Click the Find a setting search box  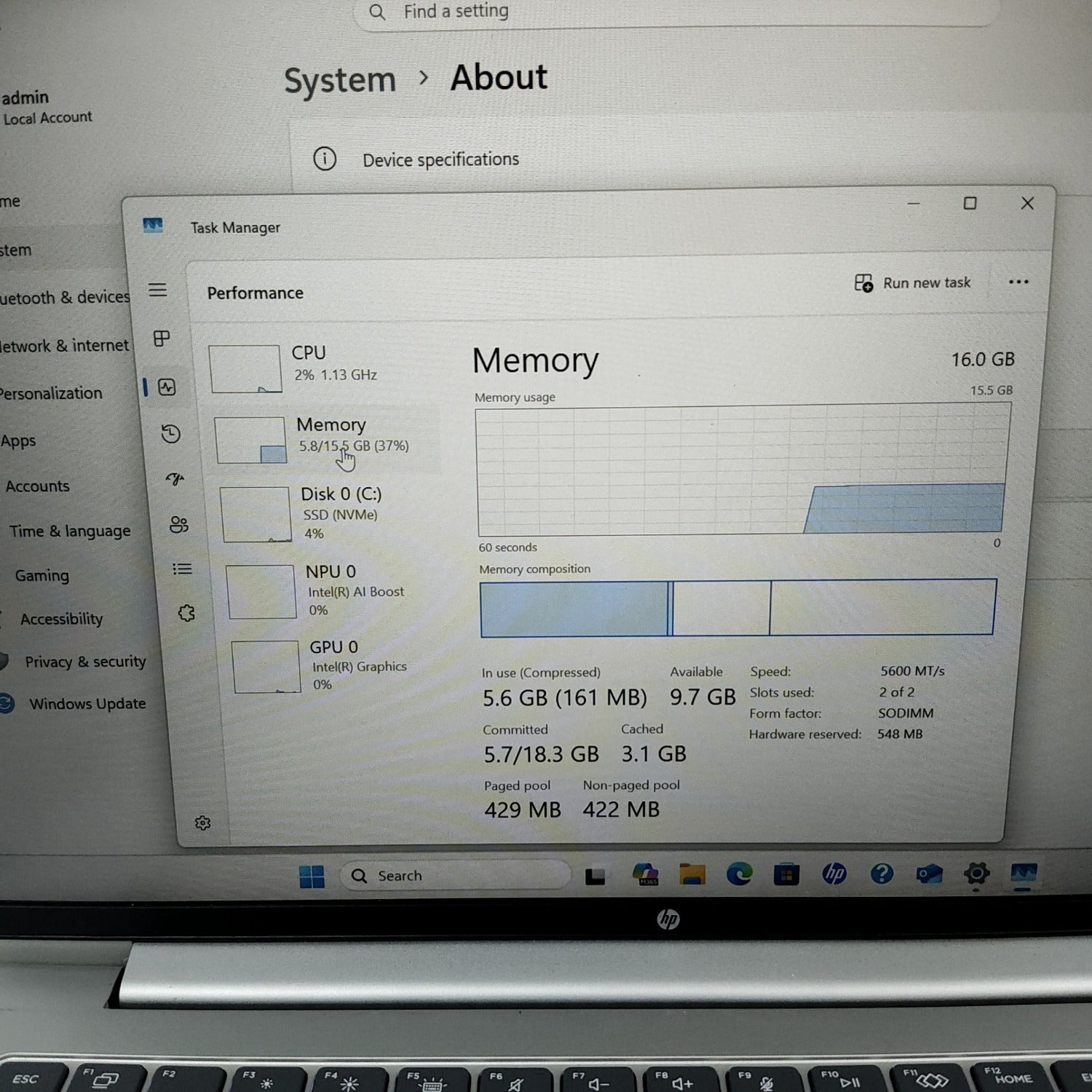(673, 12)
